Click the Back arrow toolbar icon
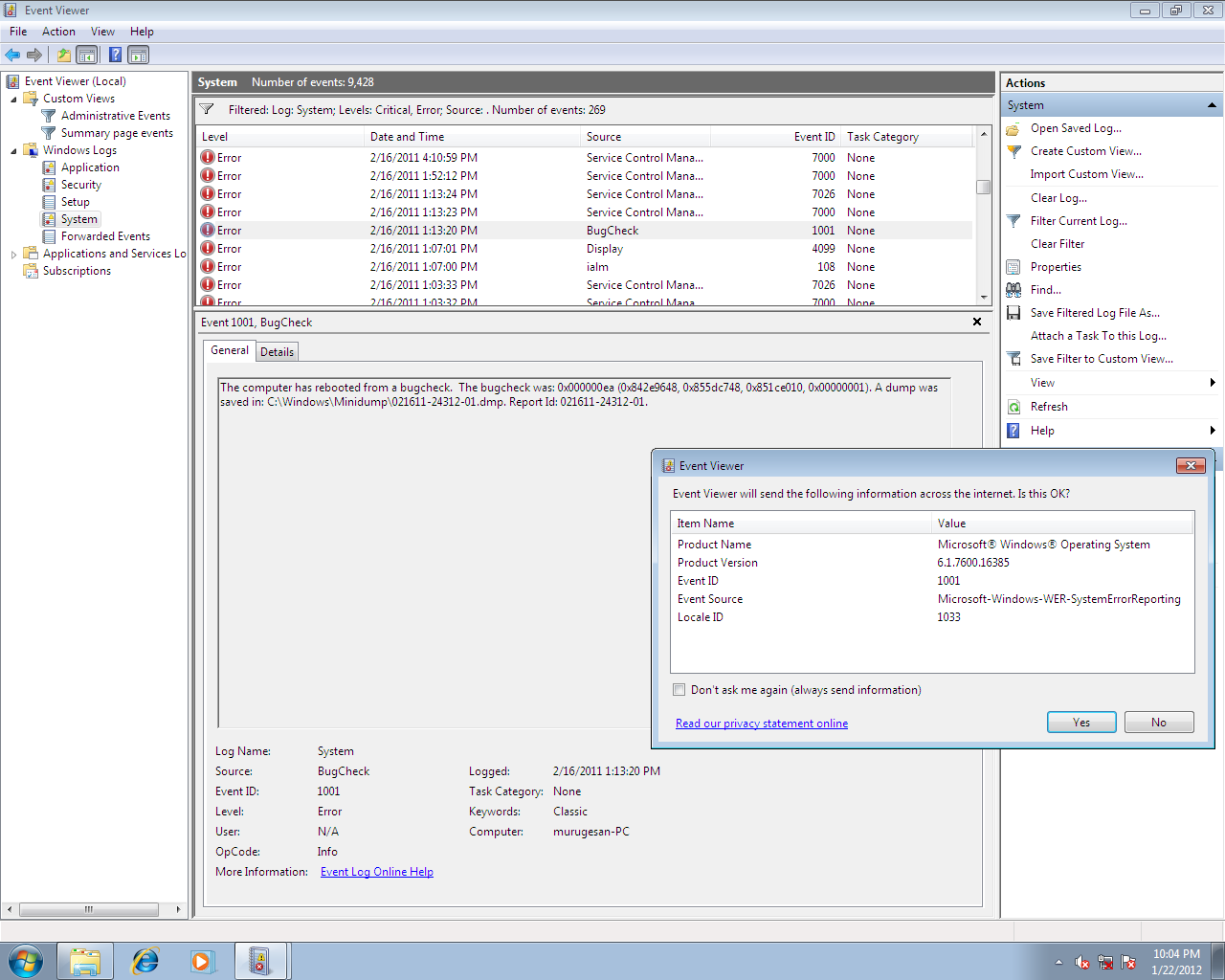The width and height of the screenshot is (1225, 980). 12,55
